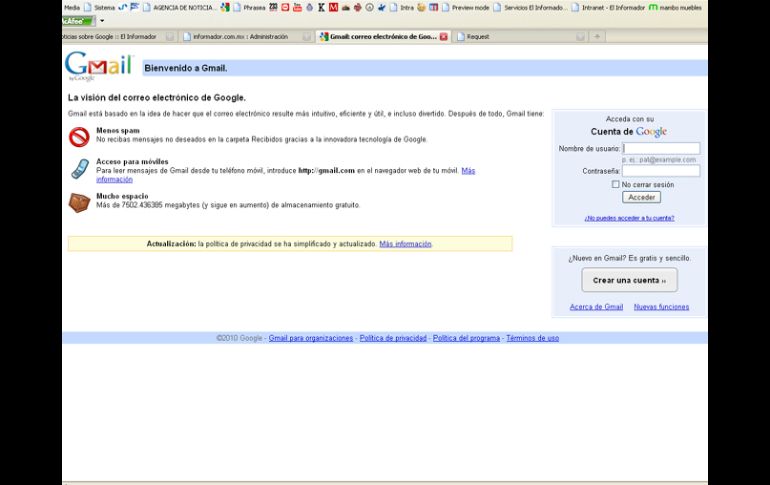This screenshot has width=770, height=485.
Task: Click the blue flag bookmark icon
Action: (135, 7)
